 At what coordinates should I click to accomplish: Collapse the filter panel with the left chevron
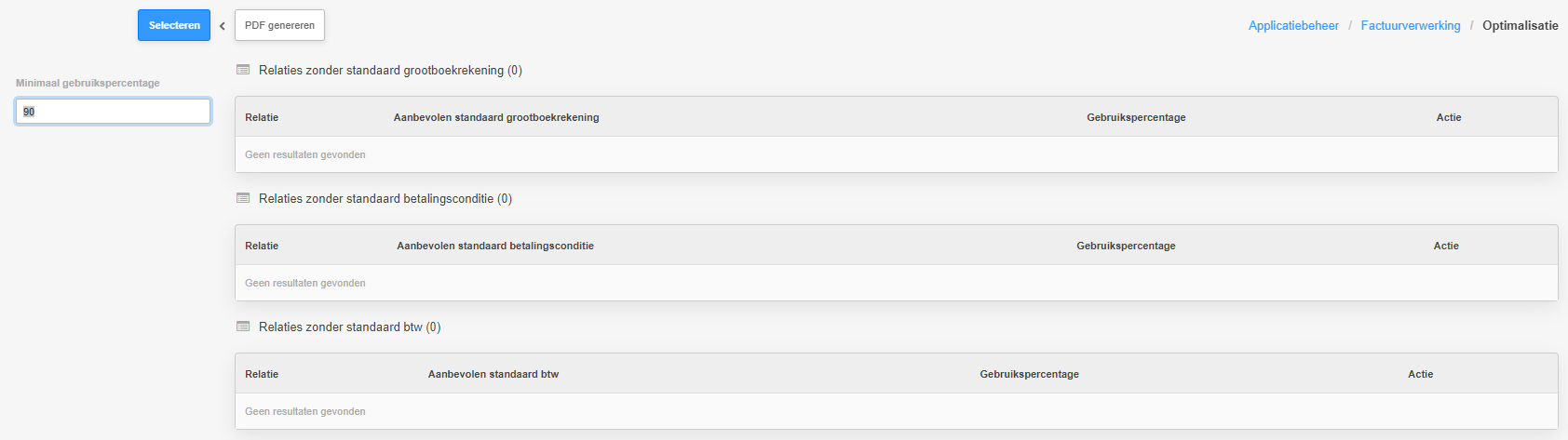[x=223, y=26]
